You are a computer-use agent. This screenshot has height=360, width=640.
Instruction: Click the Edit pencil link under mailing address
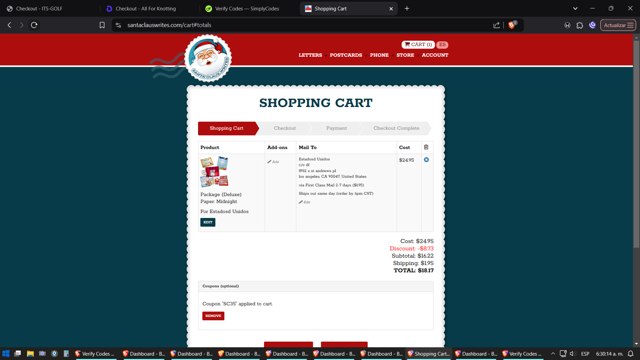[x=304, y=202]
